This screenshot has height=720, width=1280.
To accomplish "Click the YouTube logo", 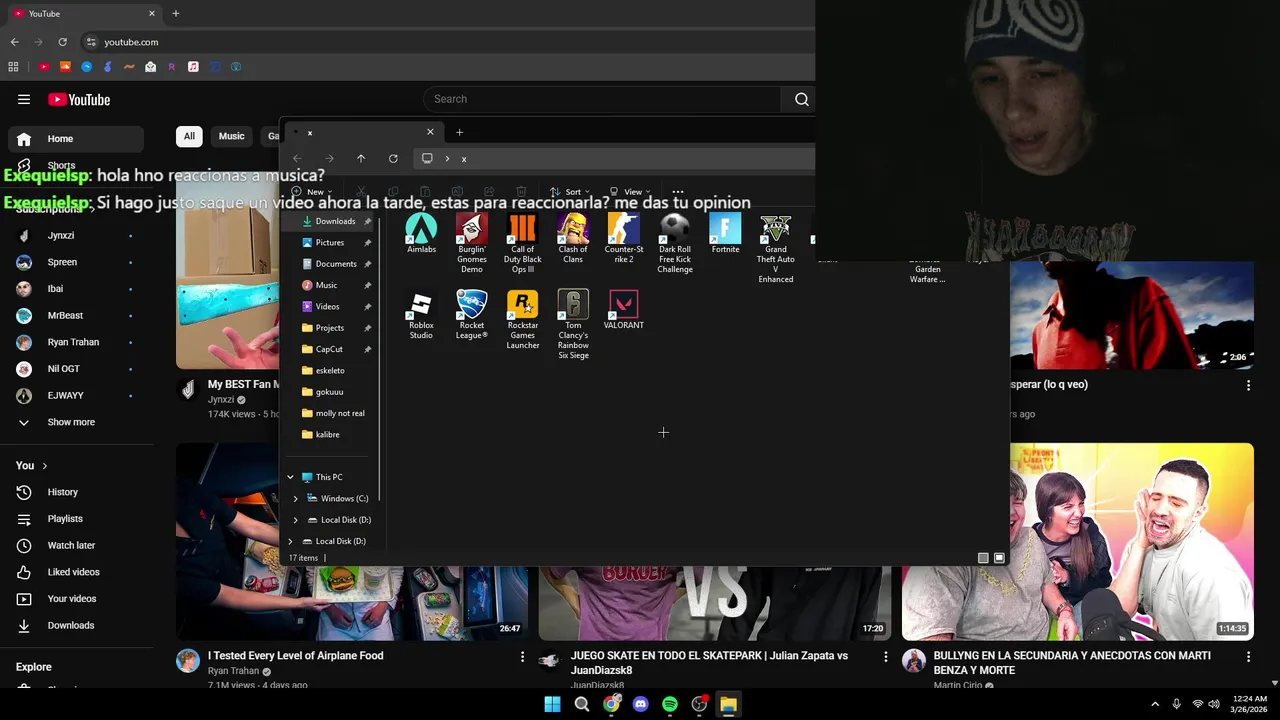I will (79, 99).
